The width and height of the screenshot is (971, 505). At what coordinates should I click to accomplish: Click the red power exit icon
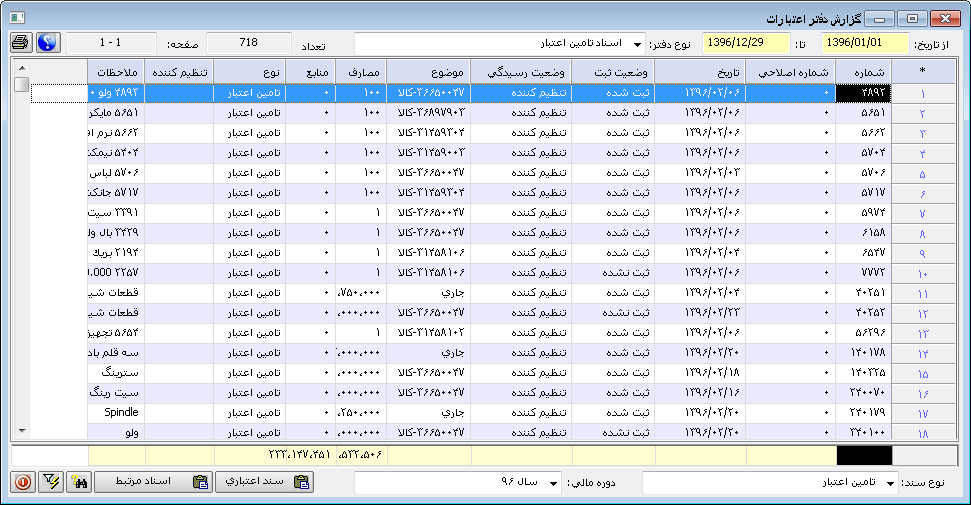[x=23, y=482]
